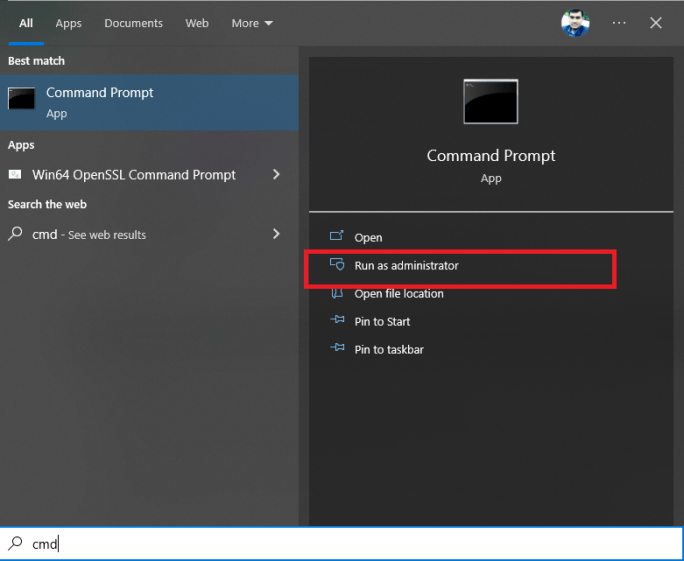Image resolution: width=684 pixels, height=561 pixels.
Task: Open the Win64 OpenSSL Command Prompt result
Action: (134, 175)
